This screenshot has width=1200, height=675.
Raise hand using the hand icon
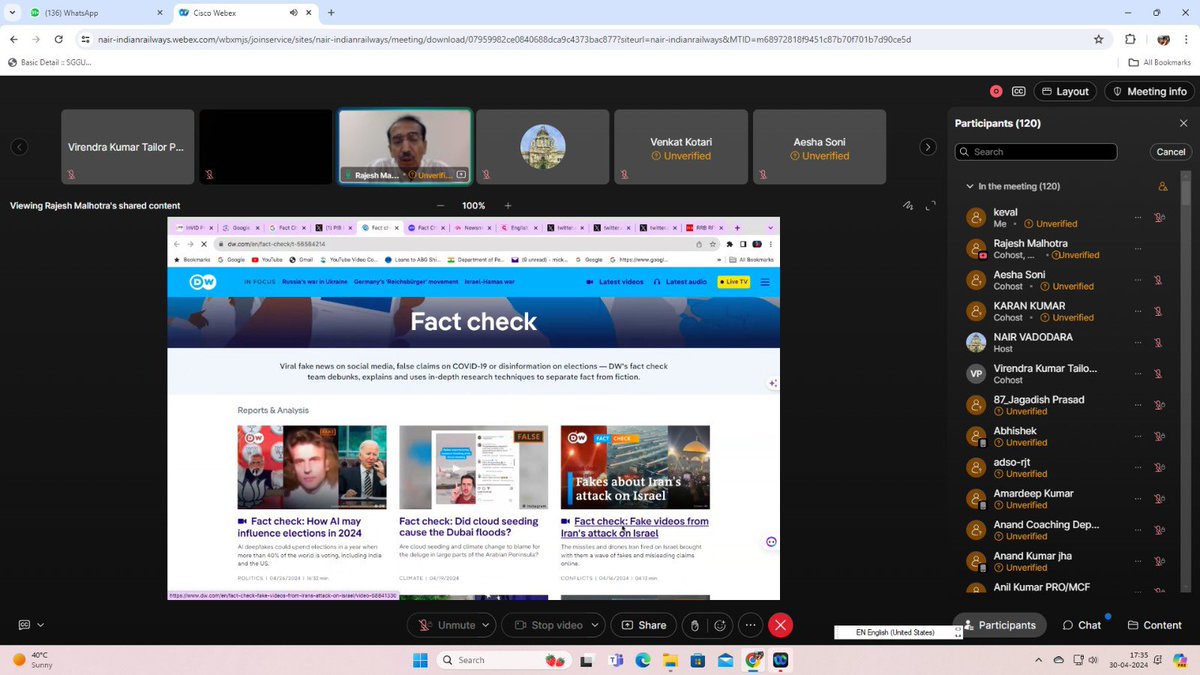[x=695, y=625]
